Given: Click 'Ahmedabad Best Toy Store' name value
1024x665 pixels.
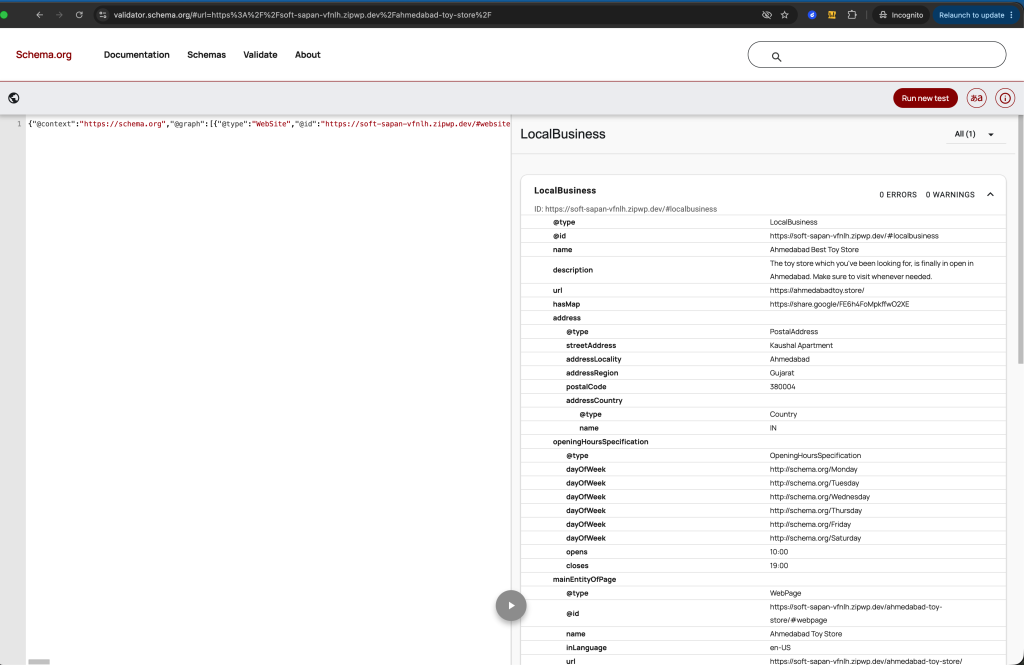Looking at the screenshot, I should pos(814,250).
